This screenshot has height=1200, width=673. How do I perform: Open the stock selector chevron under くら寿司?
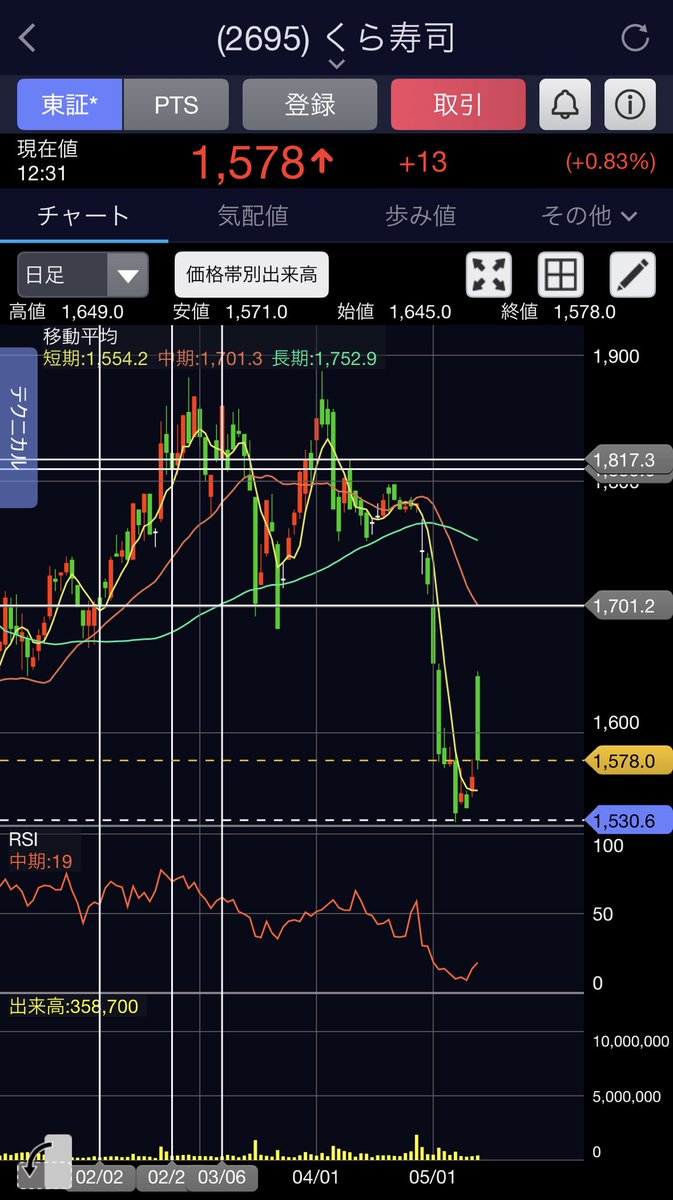[337, 64]
